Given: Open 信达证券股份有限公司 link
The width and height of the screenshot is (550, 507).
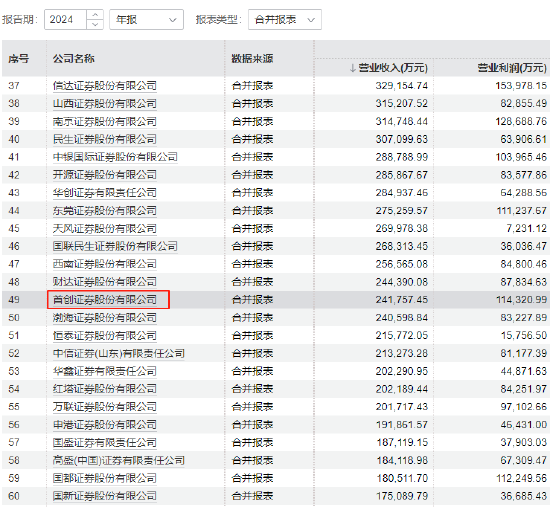Looking at the screenshot, I should pyautogui.click(x=105, y=86).
